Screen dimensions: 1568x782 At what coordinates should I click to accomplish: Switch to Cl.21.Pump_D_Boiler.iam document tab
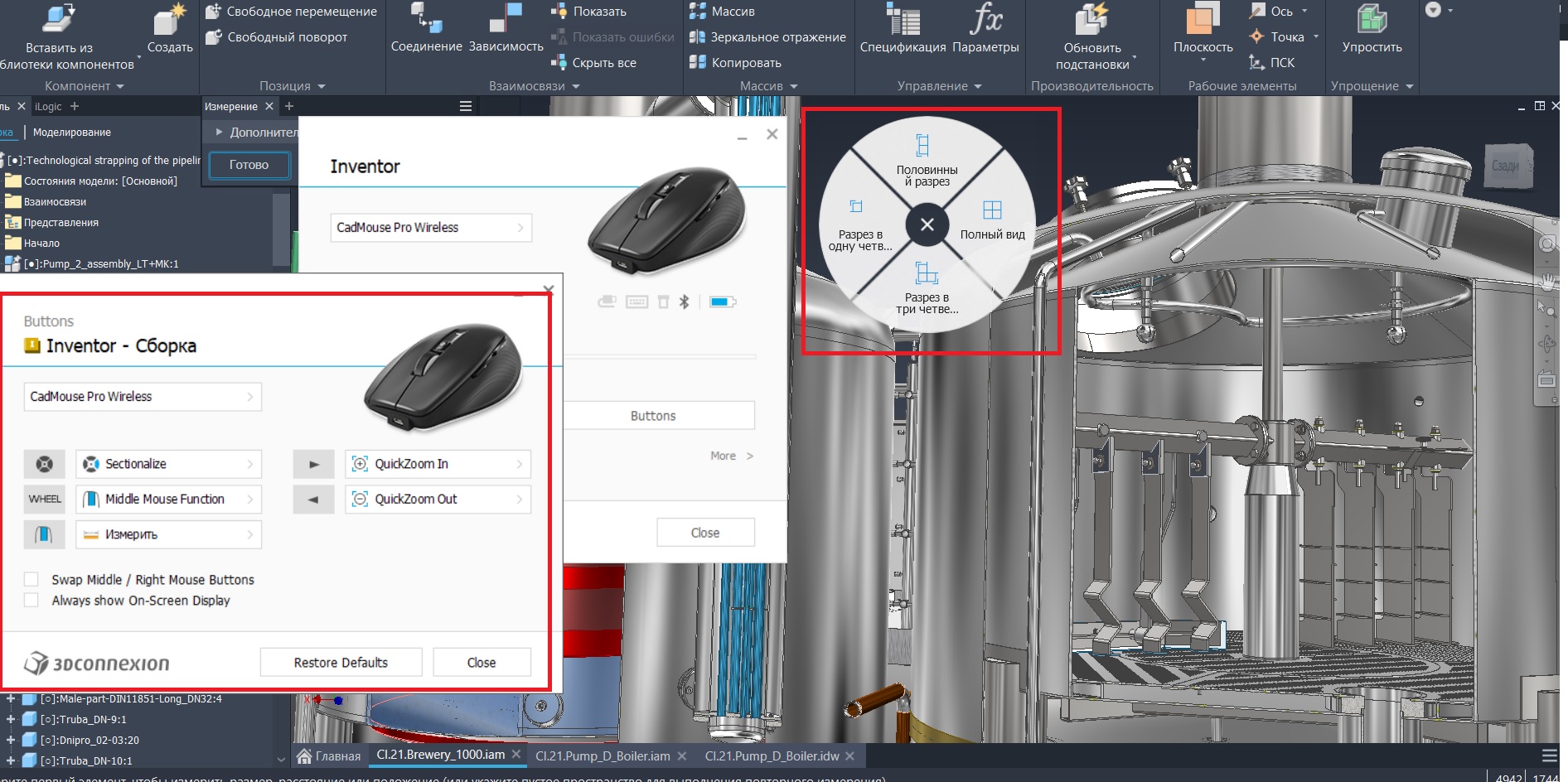[603, 755]
